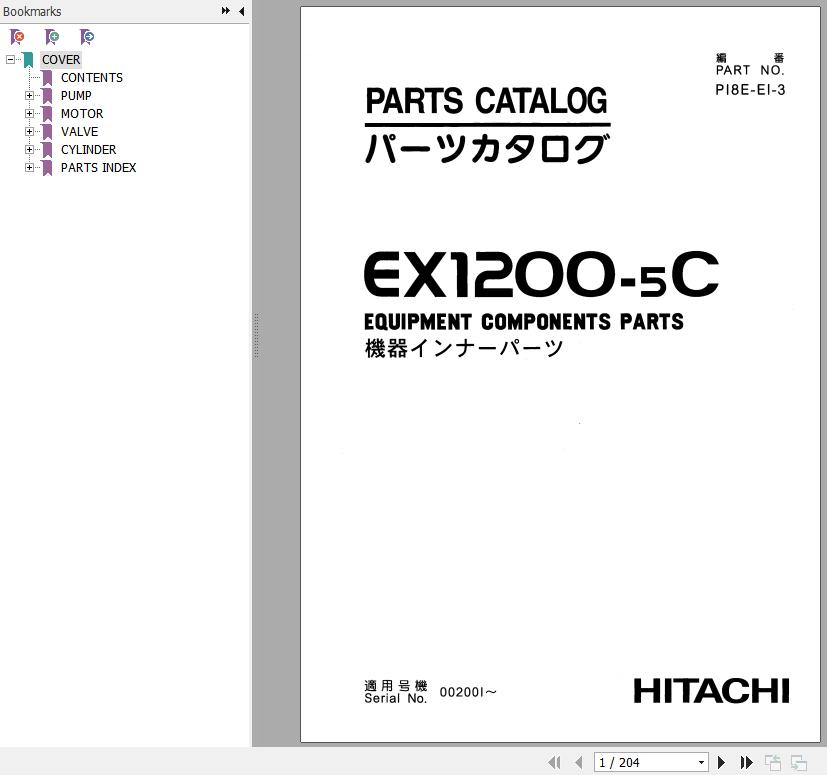Viewport: 827px width, 775px height.
Task: Expand the CYLINDER bookmark
Action: [x=30, y=150]
